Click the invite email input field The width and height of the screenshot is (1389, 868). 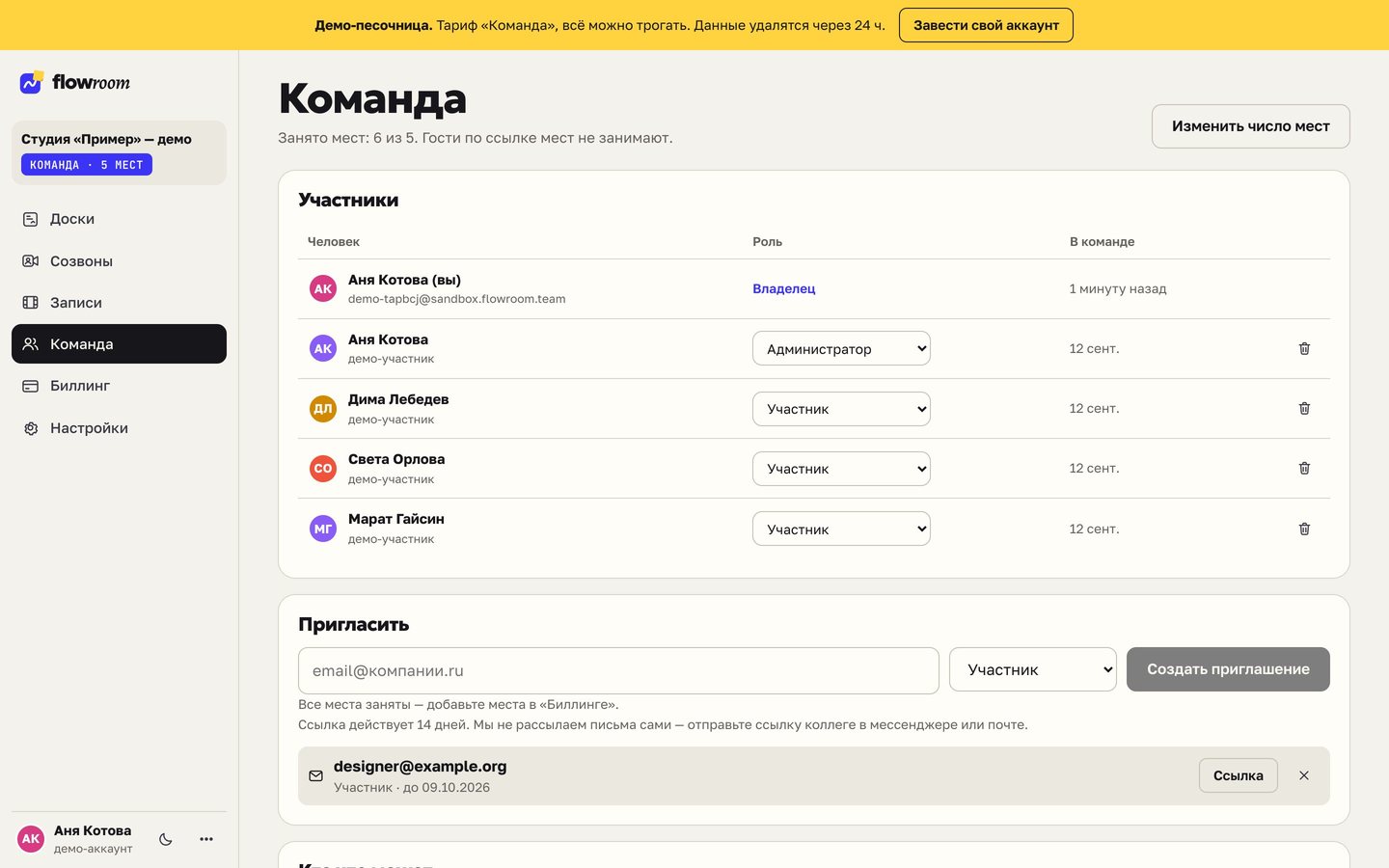618,670
